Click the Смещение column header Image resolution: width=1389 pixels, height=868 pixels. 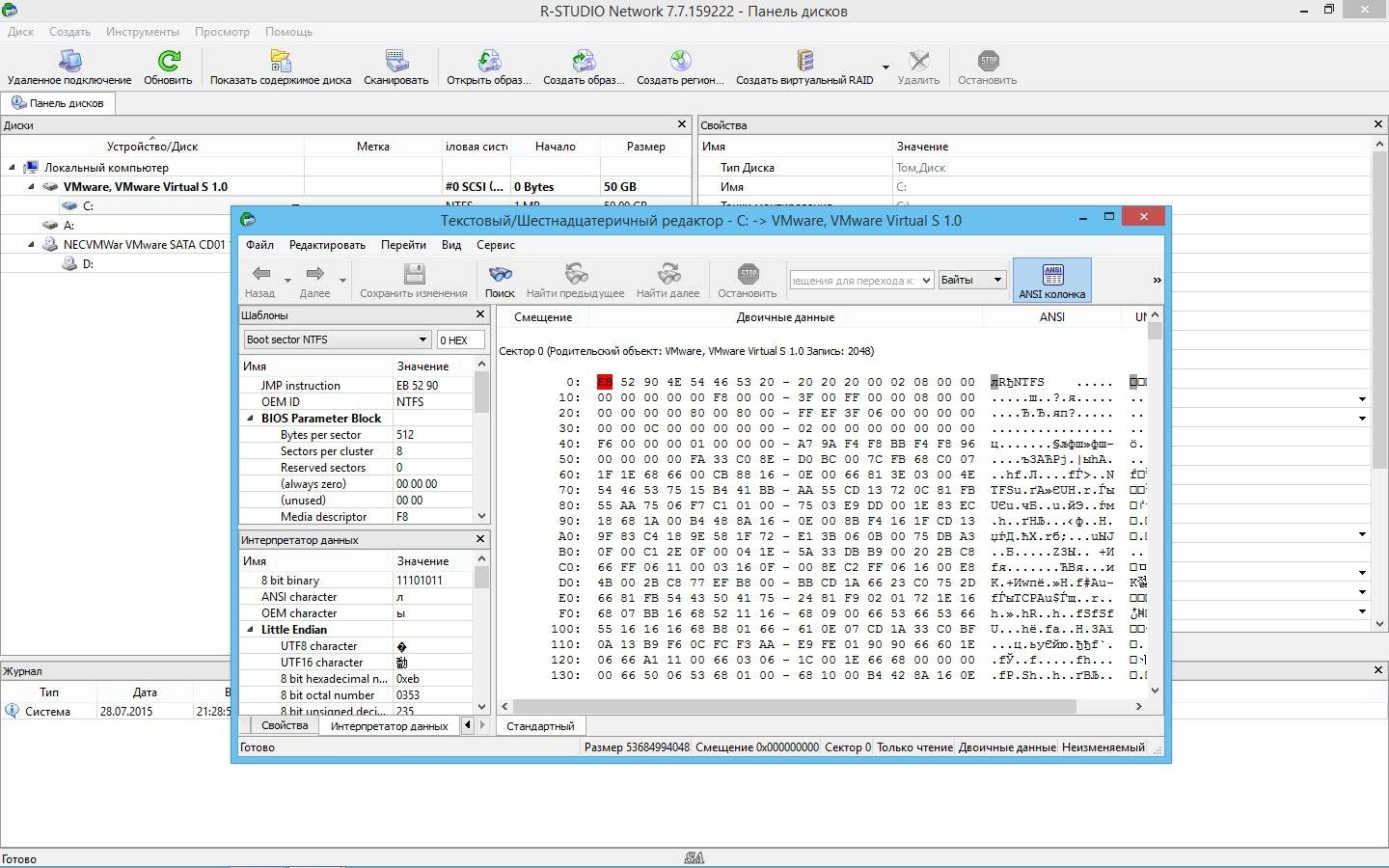[543, 316]
